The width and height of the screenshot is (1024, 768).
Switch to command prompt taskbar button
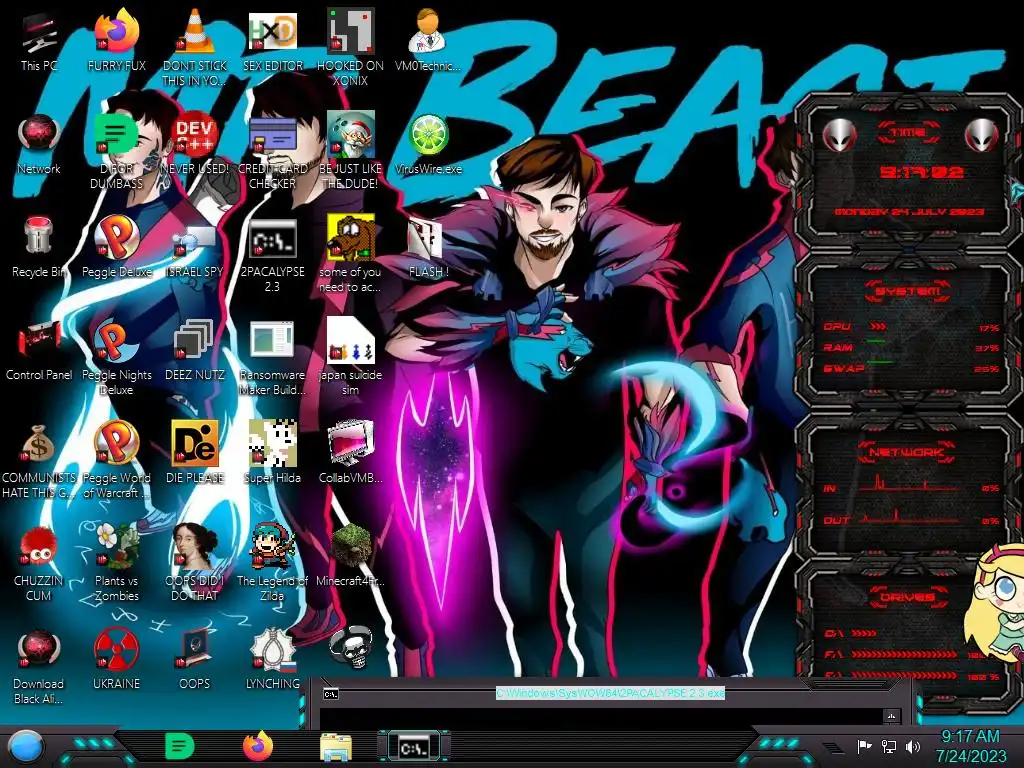(x=414, y=746)
